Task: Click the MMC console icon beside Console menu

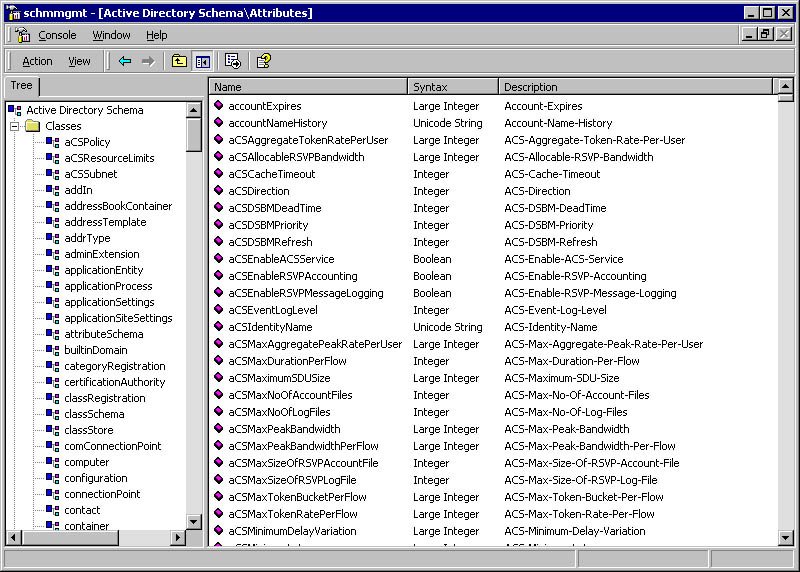Action: (22, 35)
